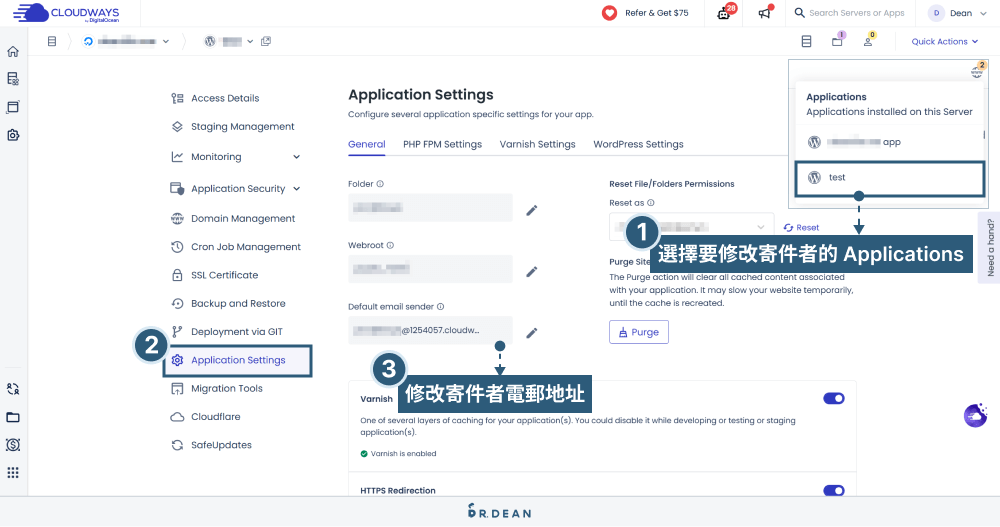
Task: Open the Dean account dropdown
Action: coord(958,13)
